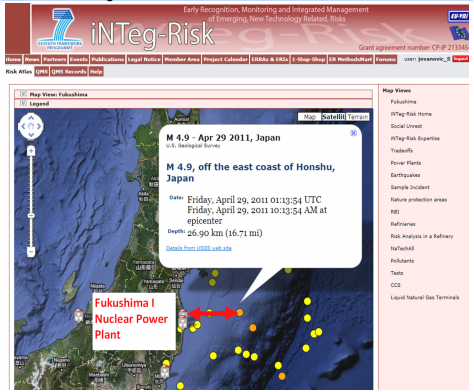Zoom out with the minus button
The width and height of the screenshot is (474, 392).
point(31,251)
